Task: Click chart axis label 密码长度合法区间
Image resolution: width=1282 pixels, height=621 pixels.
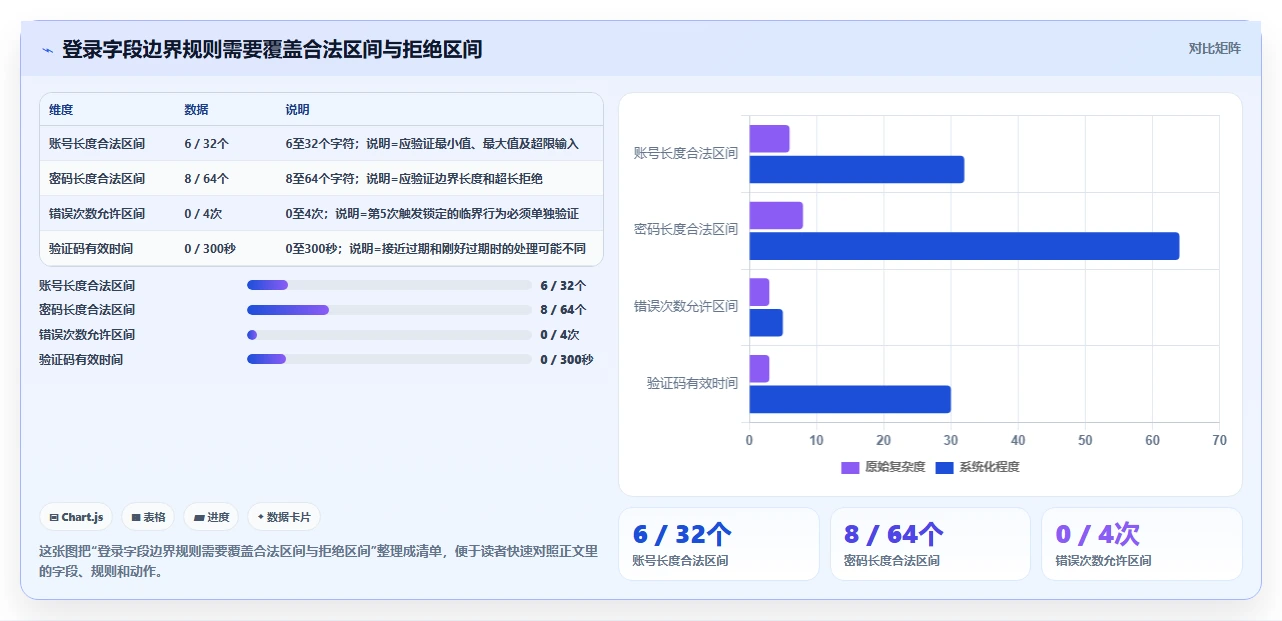Action: click(686, 229)
